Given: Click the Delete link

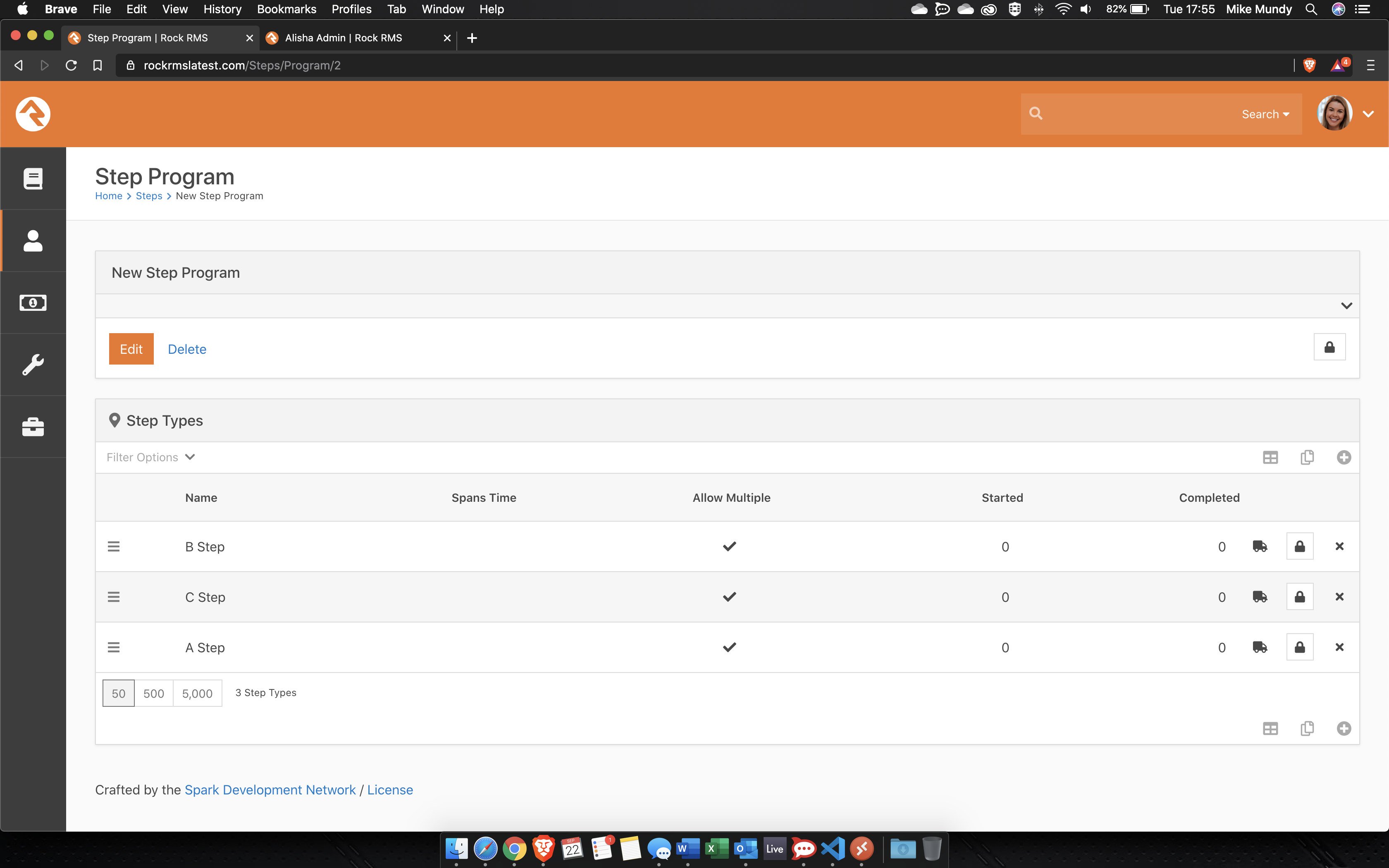Looking at the screenshot, I should pyautogui.click(x=187, y=349).
